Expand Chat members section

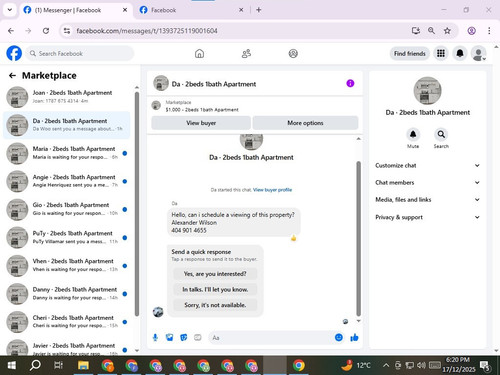pos(428,182)
